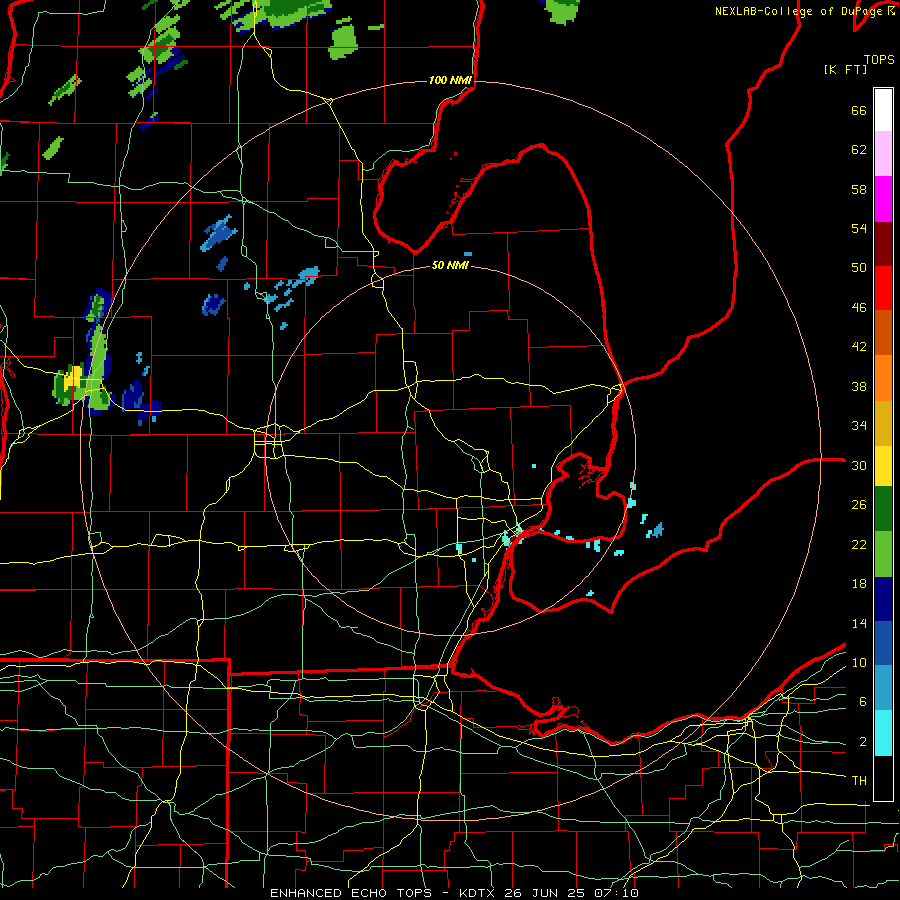This screenshot has height=900, width=900.
Task: Click the legend value '38'
Action: 859,386
